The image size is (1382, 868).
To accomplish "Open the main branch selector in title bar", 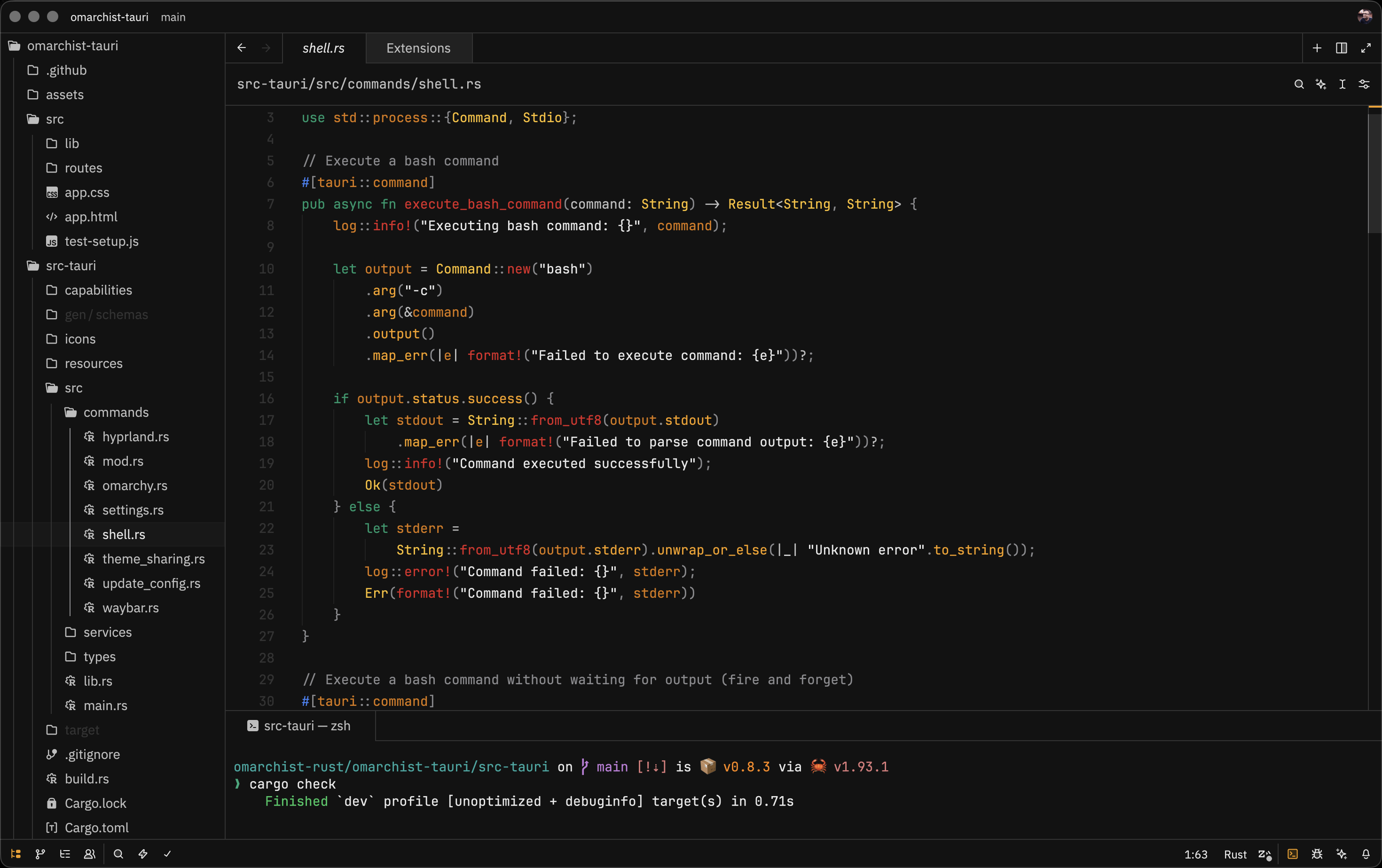I will (x=173, y=17).
